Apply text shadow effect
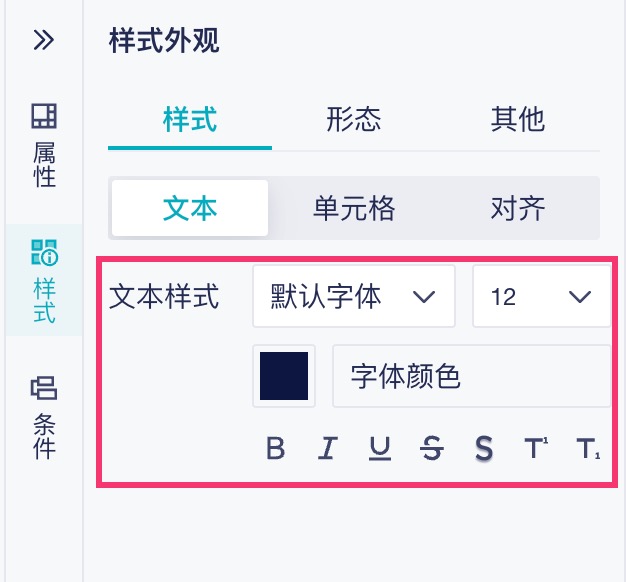The image size is (626, 582). tap(484, 449)
